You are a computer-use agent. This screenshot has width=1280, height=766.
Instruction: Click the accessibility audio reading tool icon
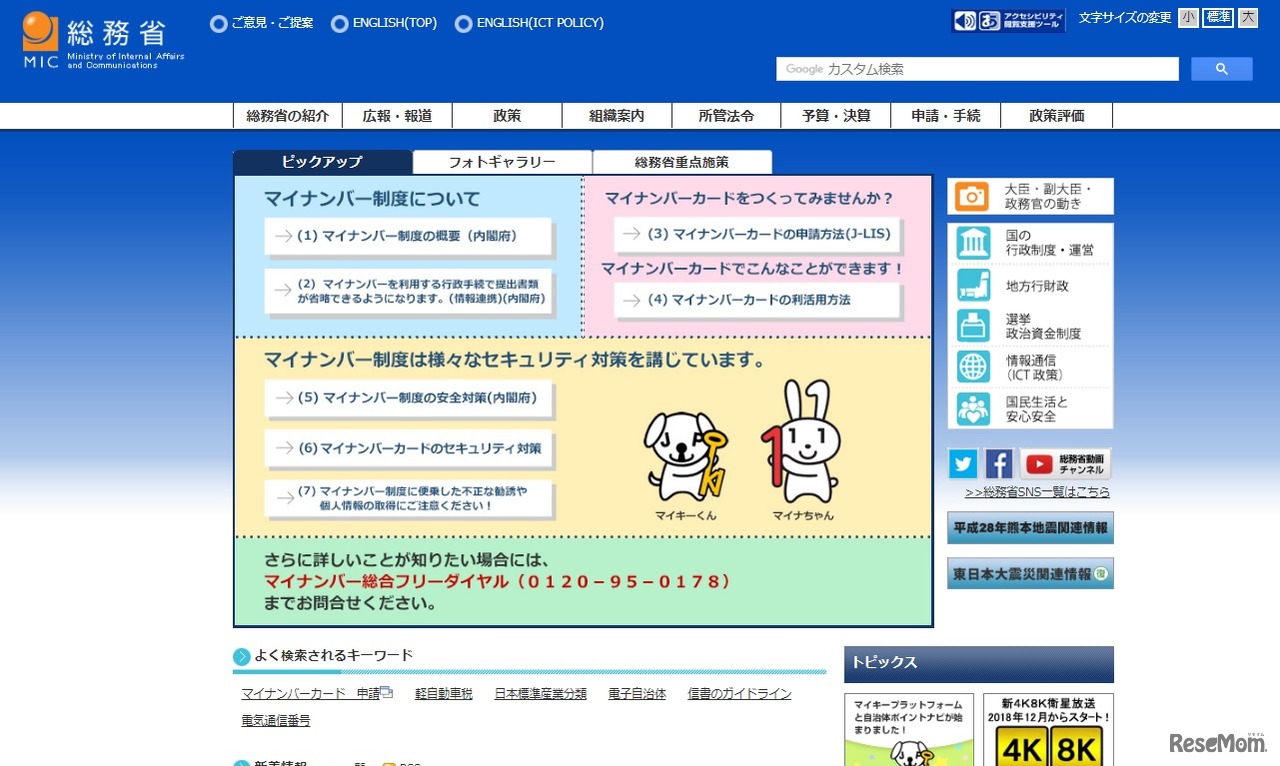962,19
